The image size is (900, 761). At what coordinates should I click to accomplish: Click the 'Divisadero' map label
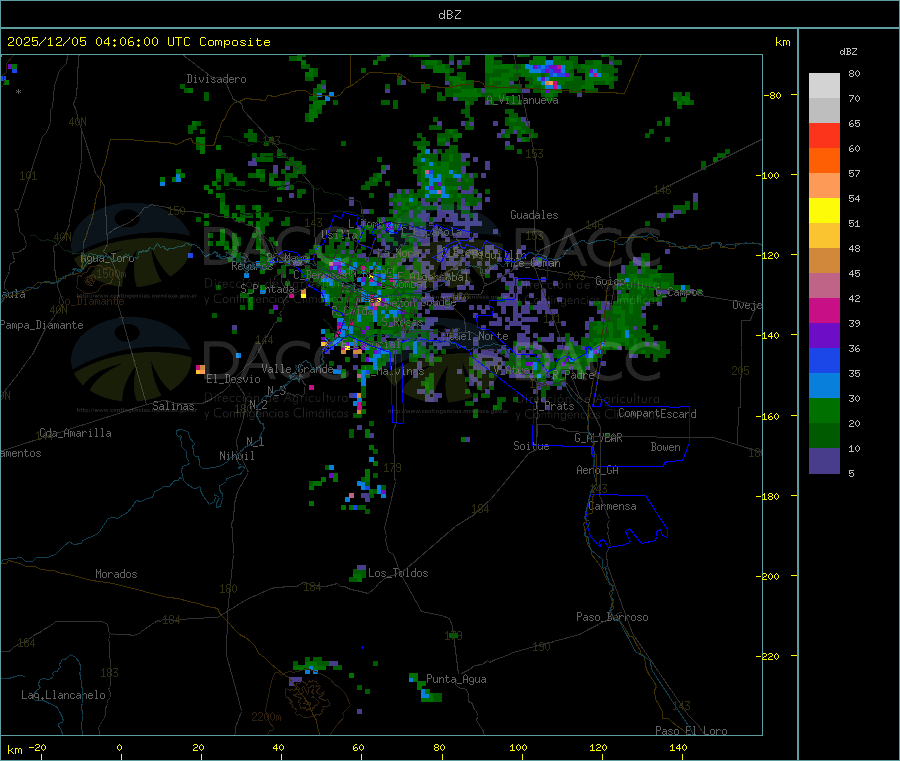(216, 79)
